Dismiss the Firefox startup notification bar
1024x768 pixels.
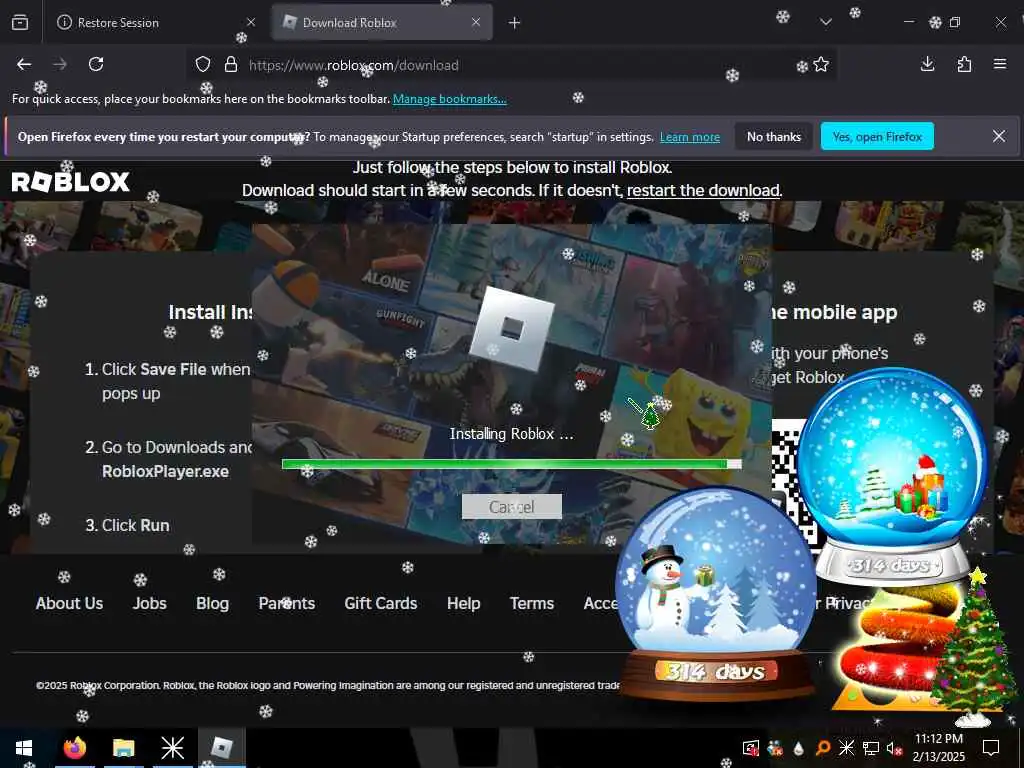999,136
